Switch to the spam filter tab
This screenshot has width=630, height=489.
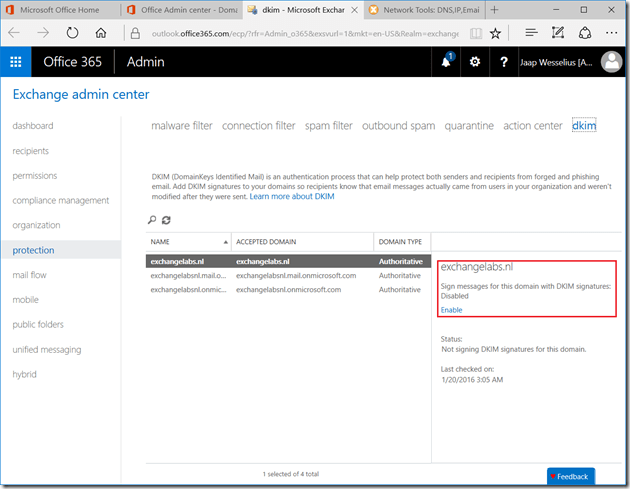[328, 126]
